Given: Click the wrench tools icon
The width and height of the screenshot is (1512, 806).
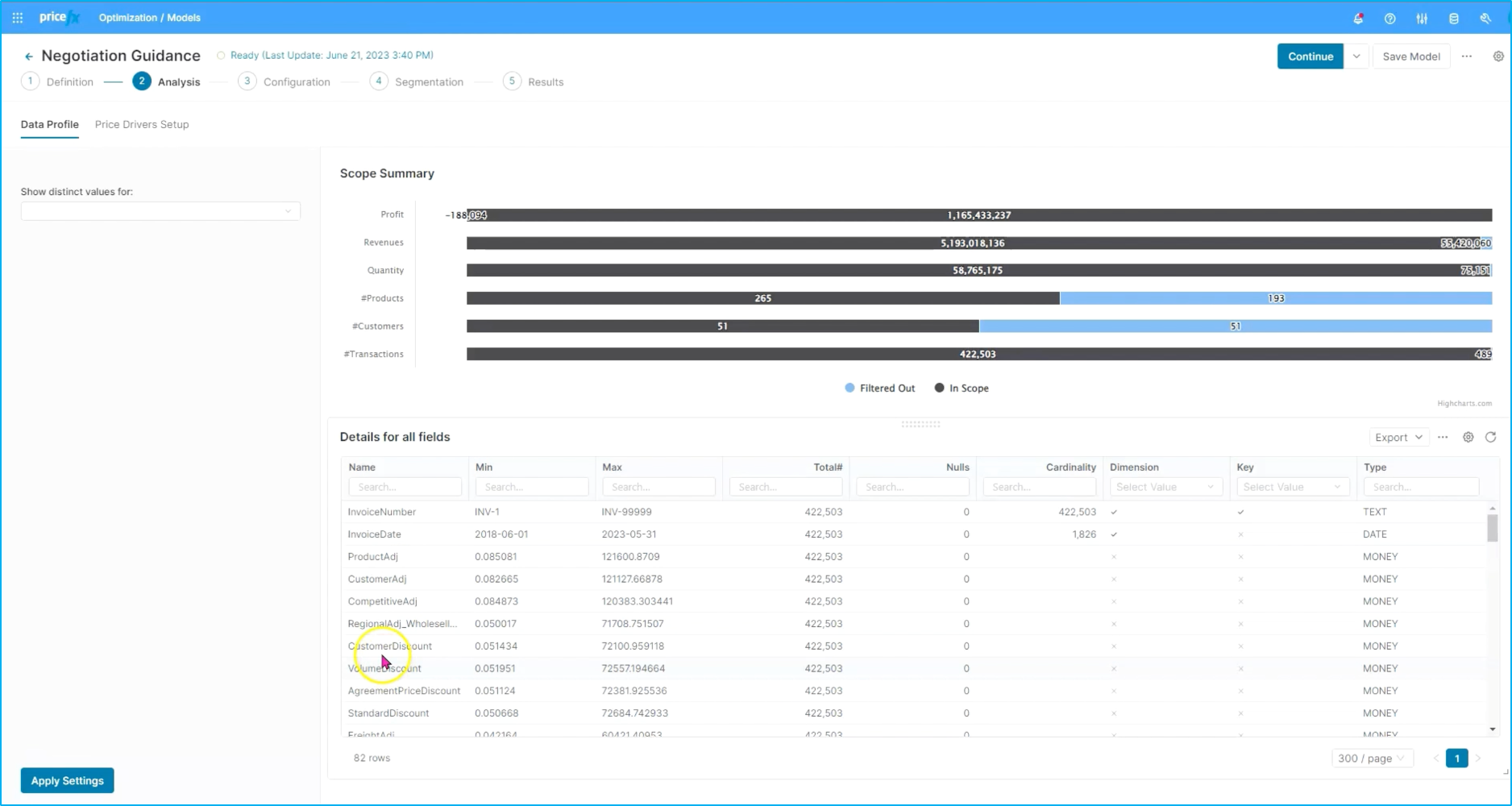Looking at the screenshot, I should click(1485, 18).
